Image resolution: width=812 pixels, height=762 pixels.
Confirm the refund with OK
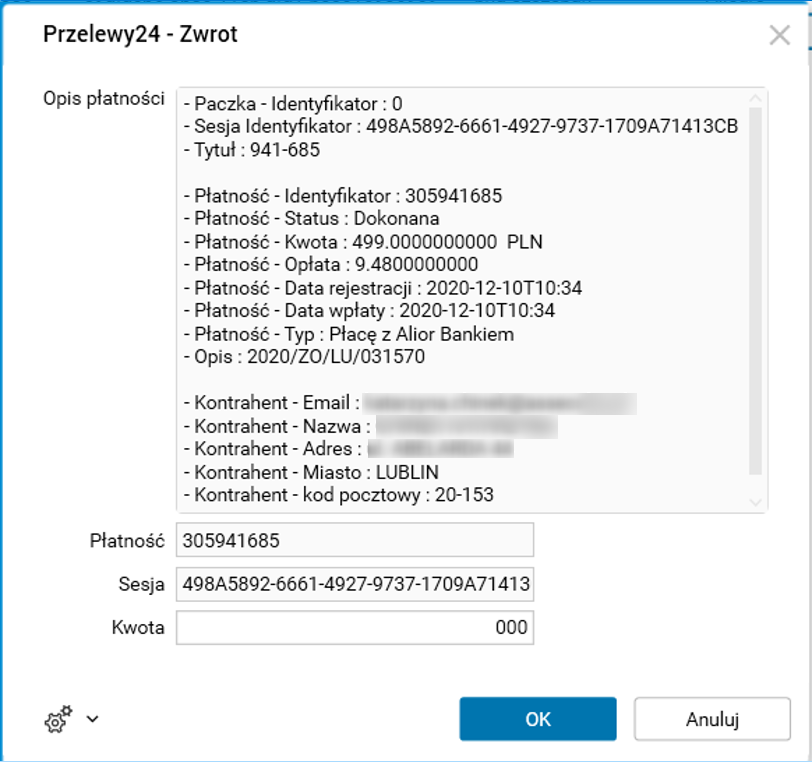[537, 719]
